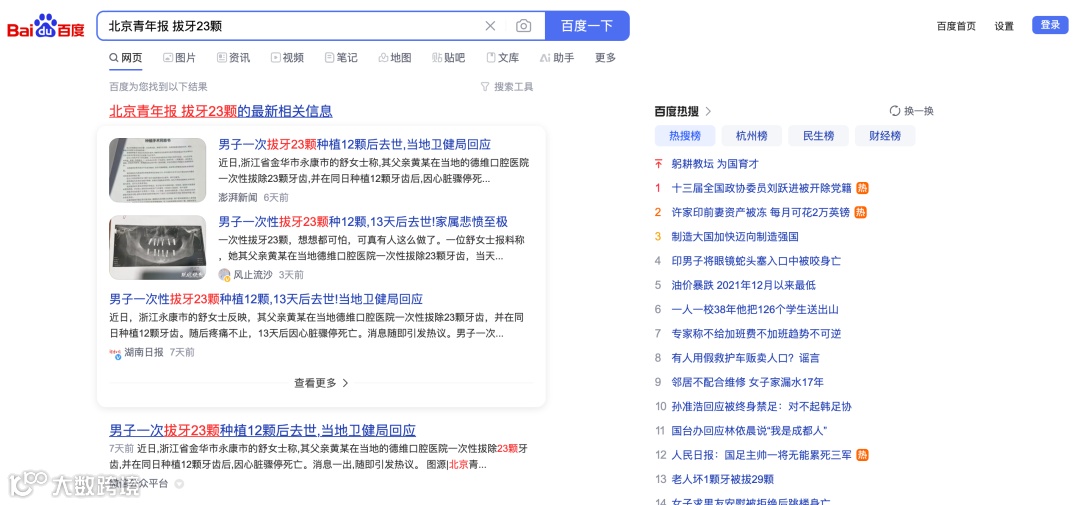
Task: Open 男子一次拔牙23颗种植12颗后去世 news card title
Action: [355, 145]
